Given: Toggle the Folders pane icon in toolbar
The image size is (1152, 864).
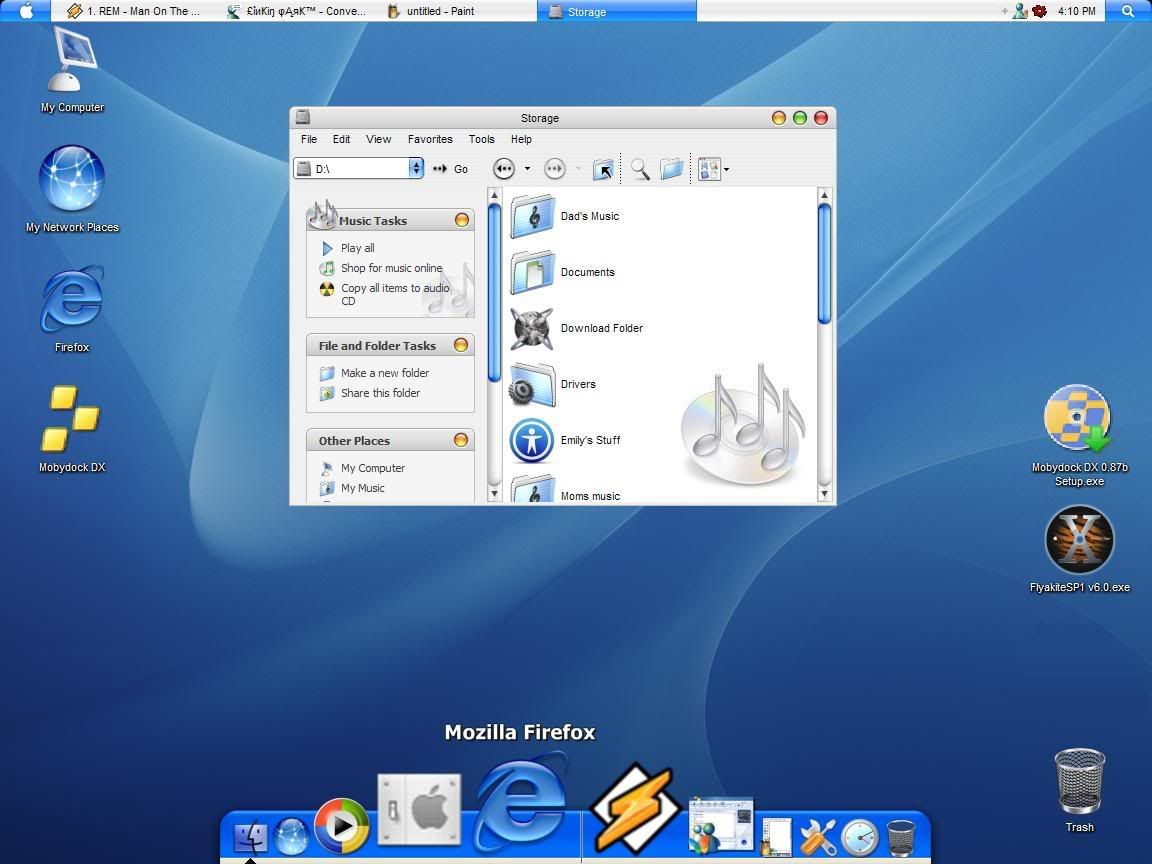Looking at the screenshot, I should click(672, 170).
